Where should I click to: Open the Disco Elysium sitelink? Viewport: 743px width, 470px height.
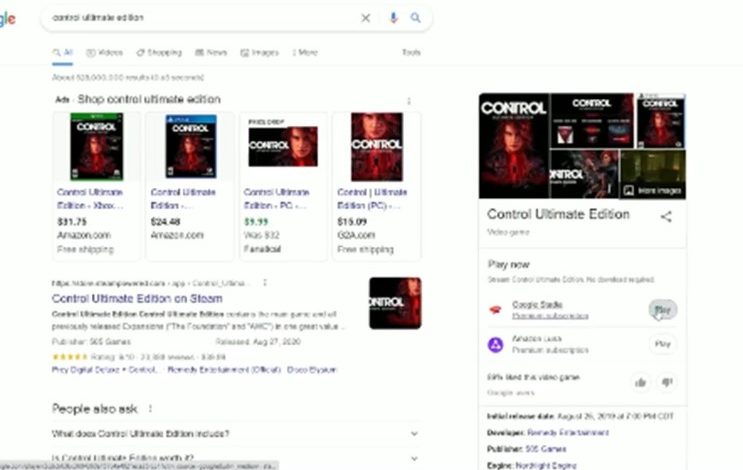point(312,370)
